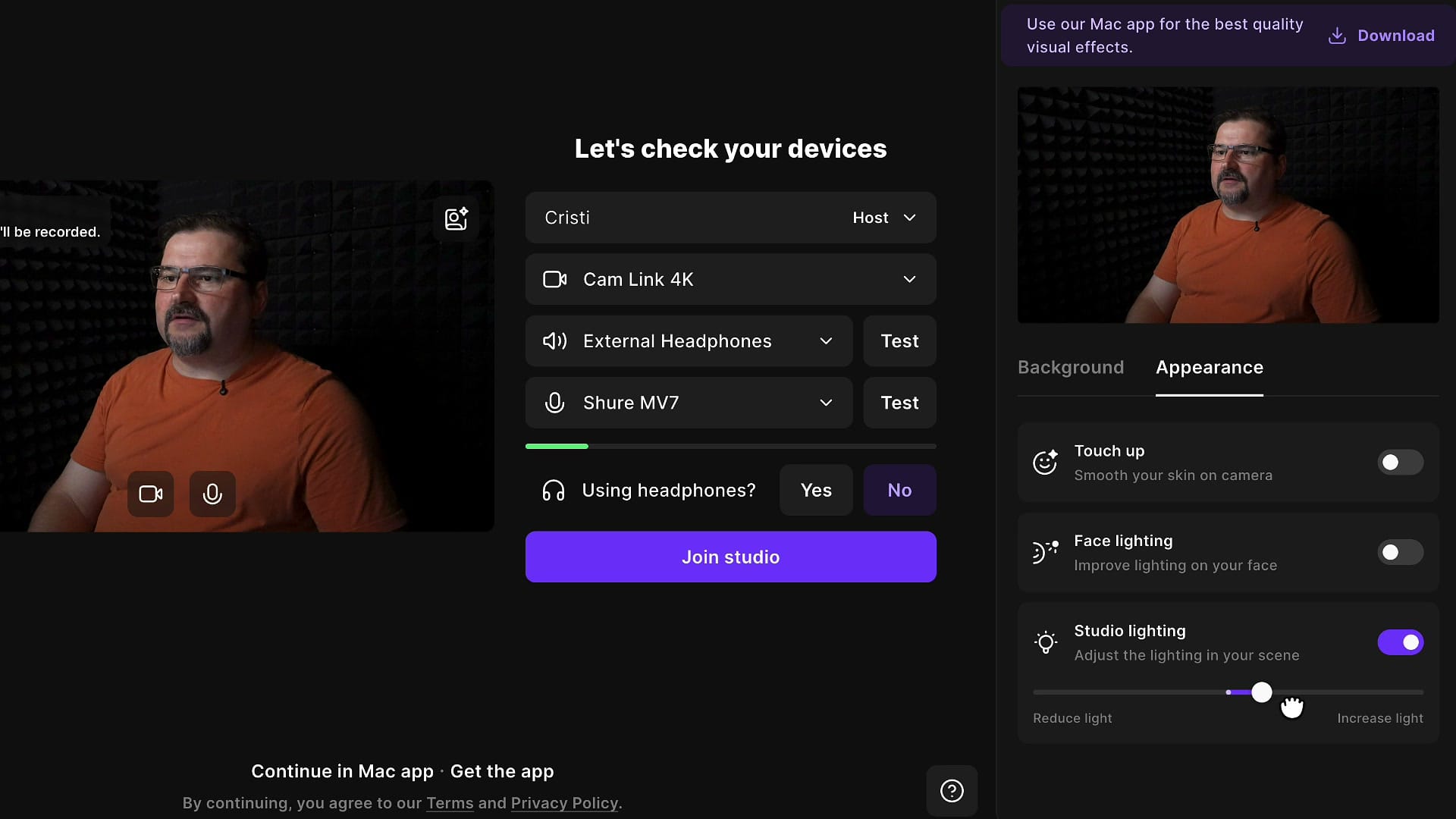The height and width of the screenshot is (819, 1456).
Task: Click the microphone level meter bar
Action: click(x=730, y=447)
